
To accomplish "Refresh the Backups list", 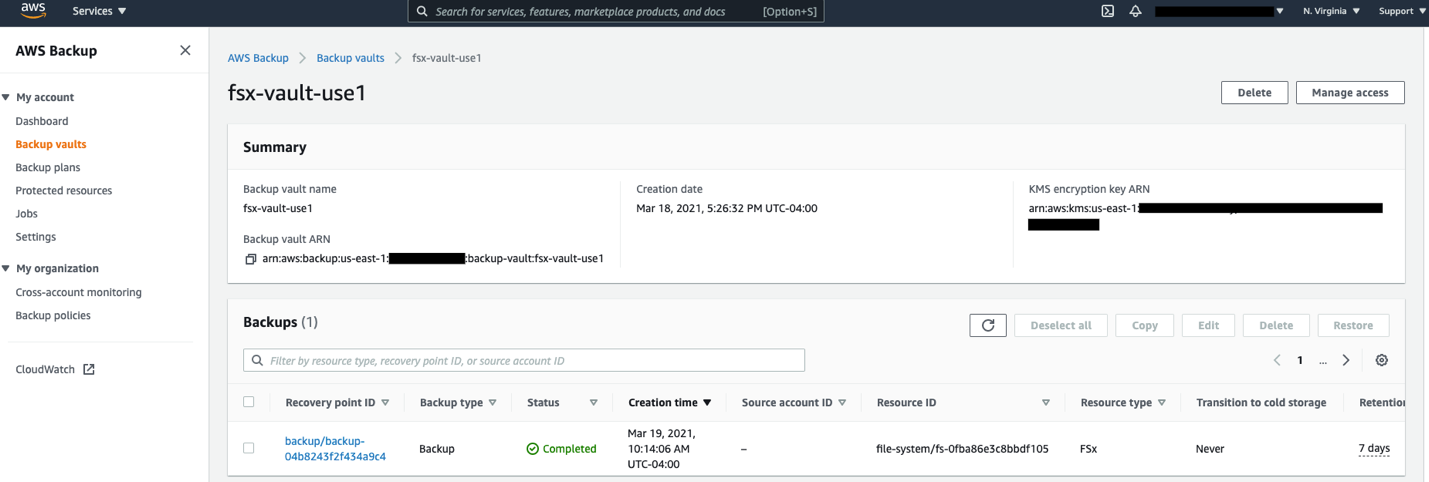I will pos(987,325).
